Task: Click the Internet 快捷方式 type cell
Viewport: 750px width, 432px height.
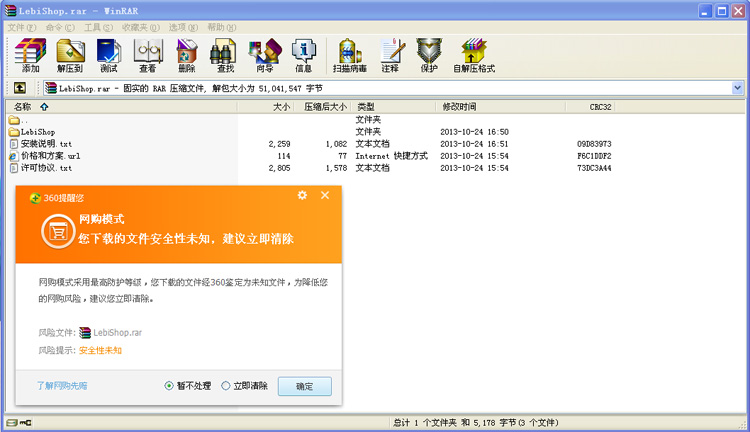Action: coord(391,156)
